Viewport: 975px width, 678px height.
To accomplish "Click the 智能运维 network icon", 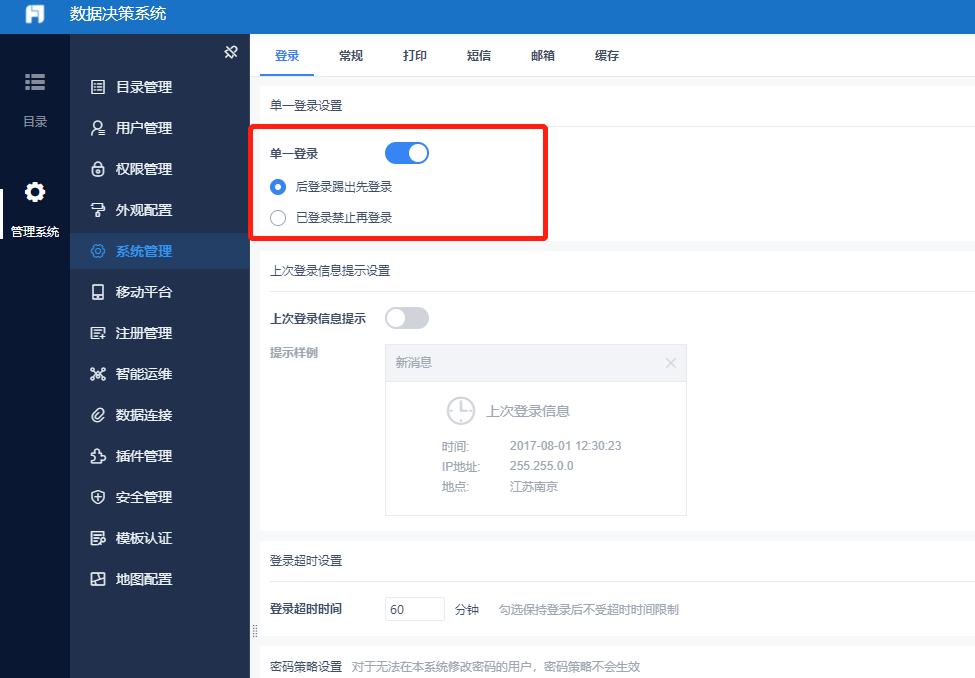I will [98, 374].
